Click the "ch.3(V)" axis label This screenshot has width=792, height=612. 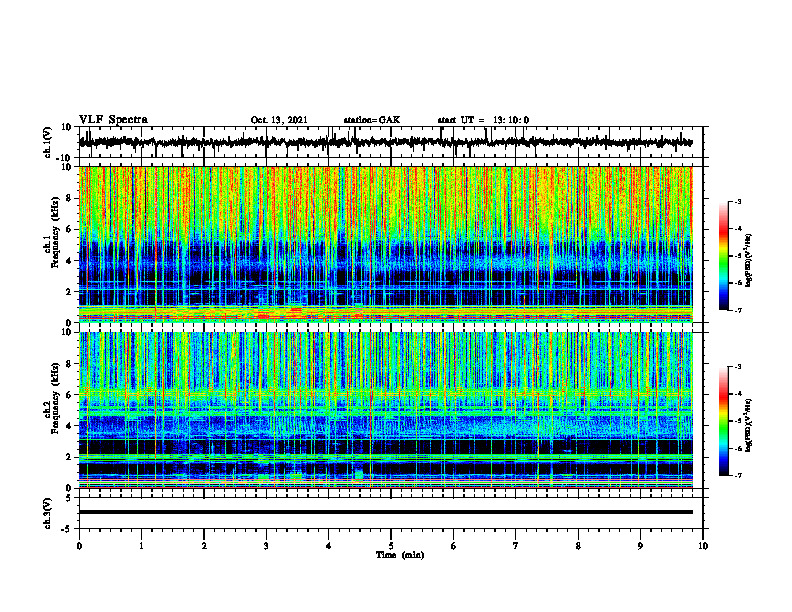point(48,513)
